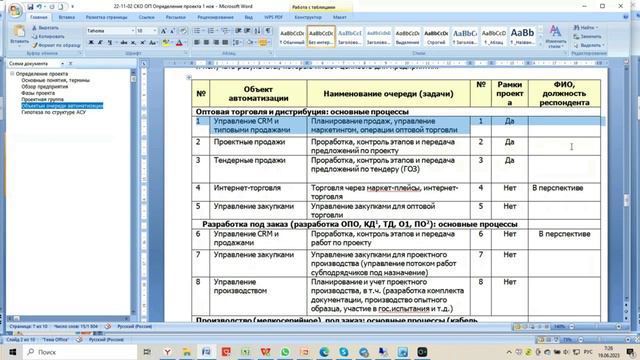Open the round Office button menu
The image size is (640, 360).
[15, 10]
